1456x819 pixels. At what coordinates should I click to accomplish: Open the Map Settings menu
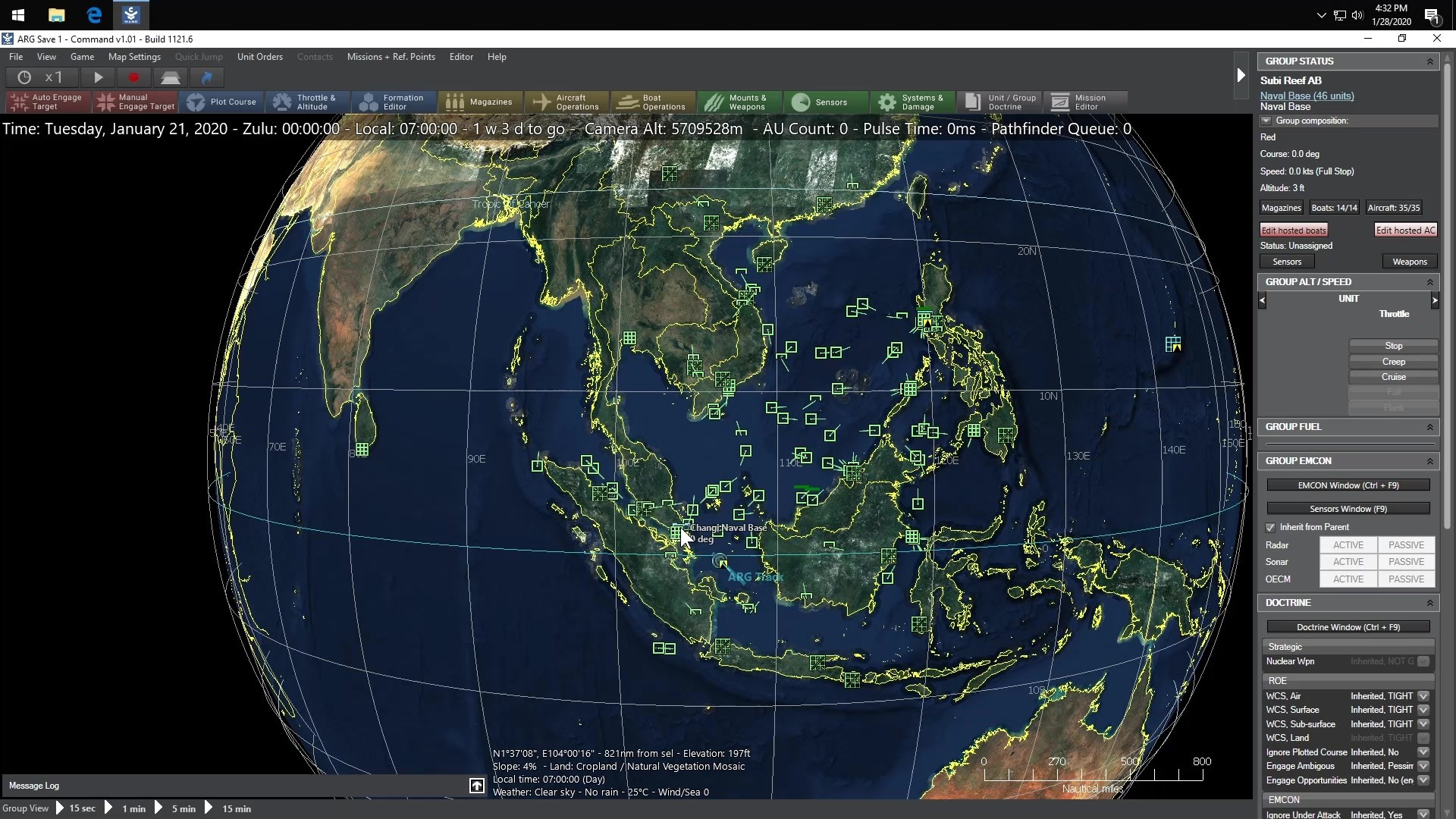[x=134, y=57]
